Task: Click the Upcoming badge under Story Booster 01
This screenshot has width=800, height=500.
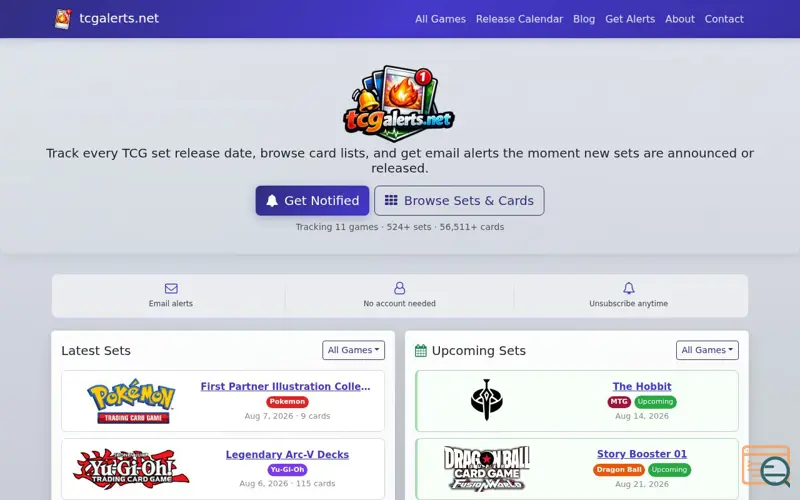Action: (669, 469)
